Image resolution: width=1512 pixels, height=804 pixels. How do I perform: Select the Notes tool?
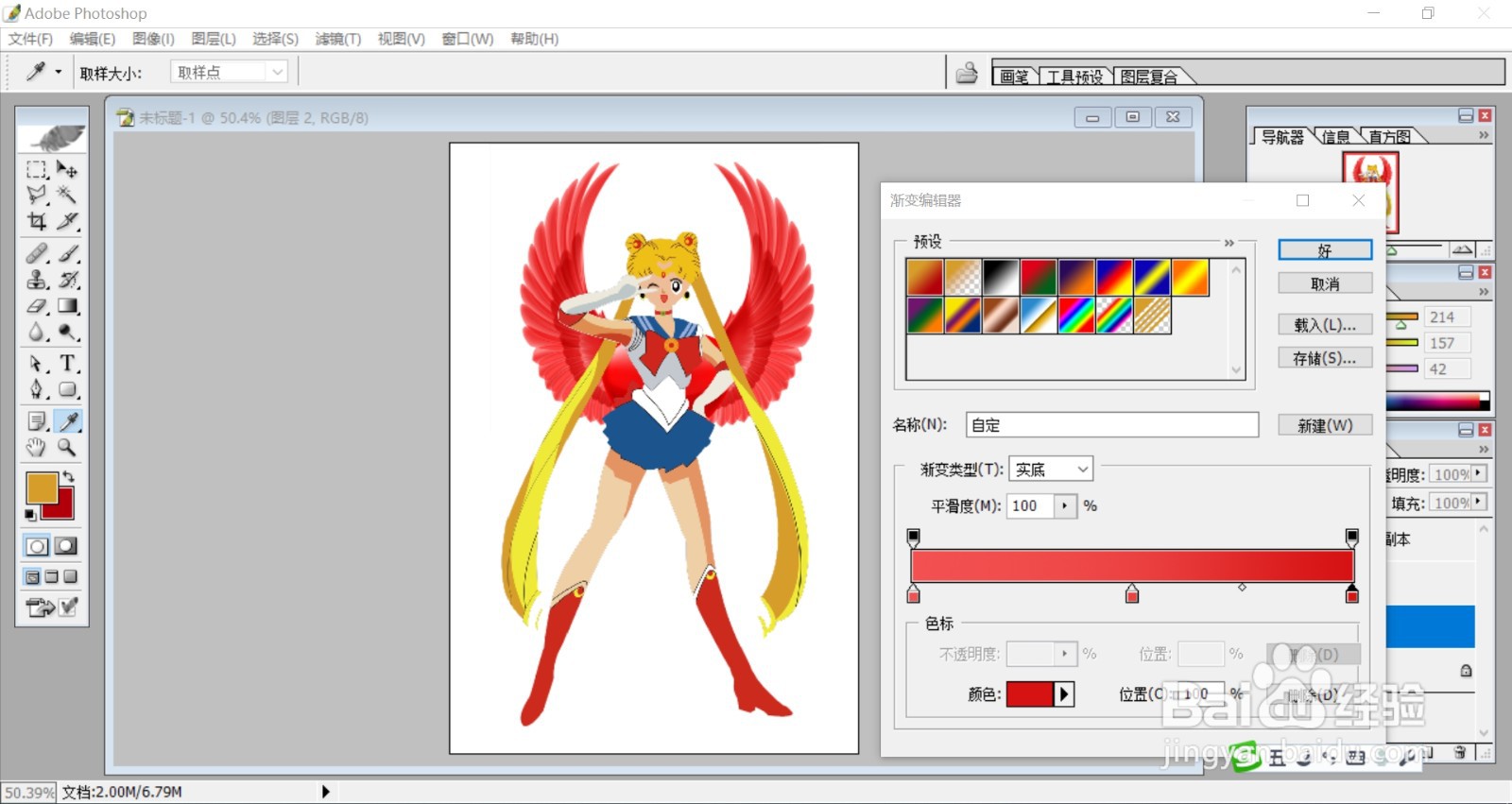37,421
